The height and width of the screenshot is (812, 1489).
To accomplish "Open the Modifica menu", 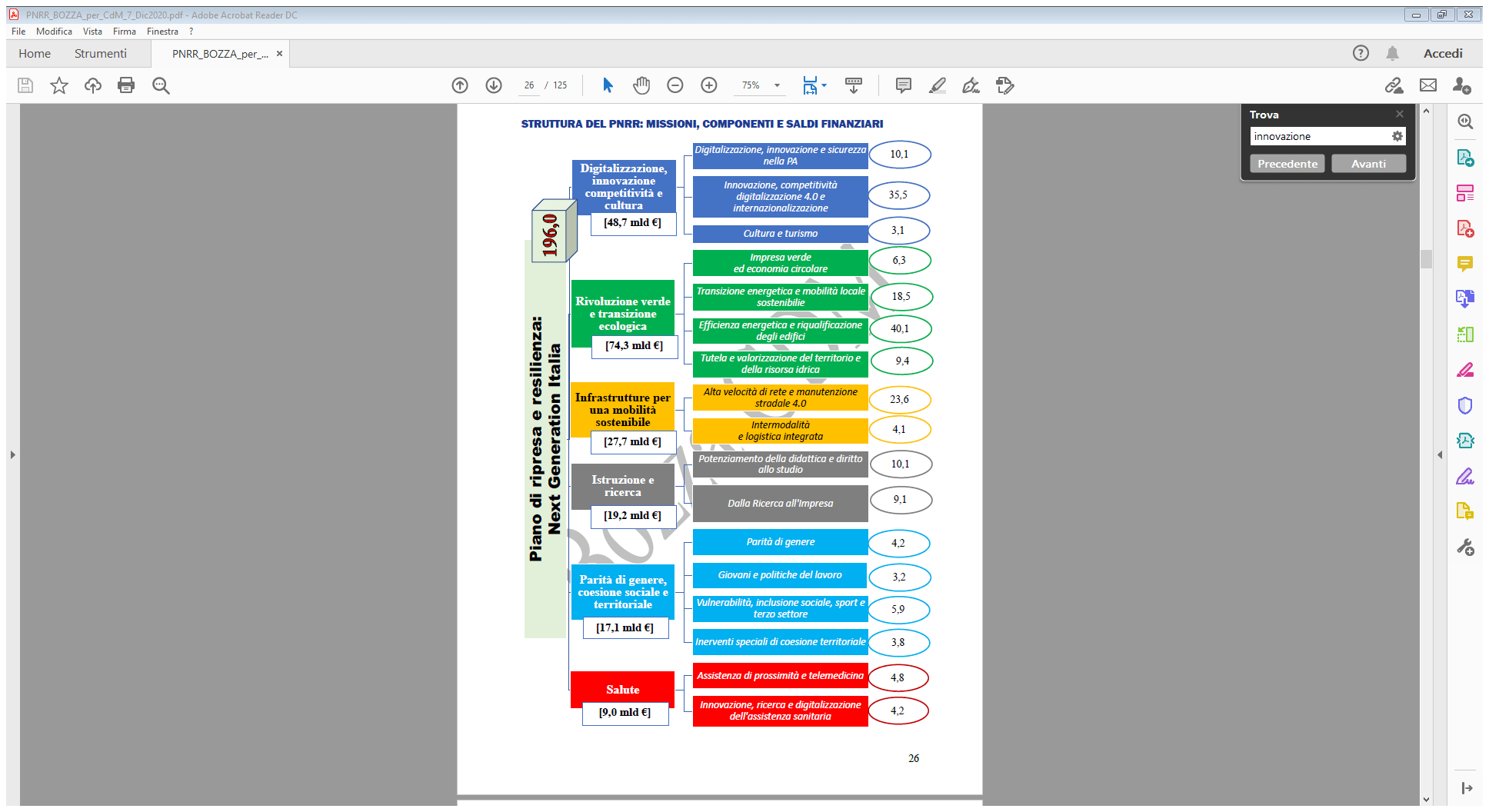I will pos(54,32).
